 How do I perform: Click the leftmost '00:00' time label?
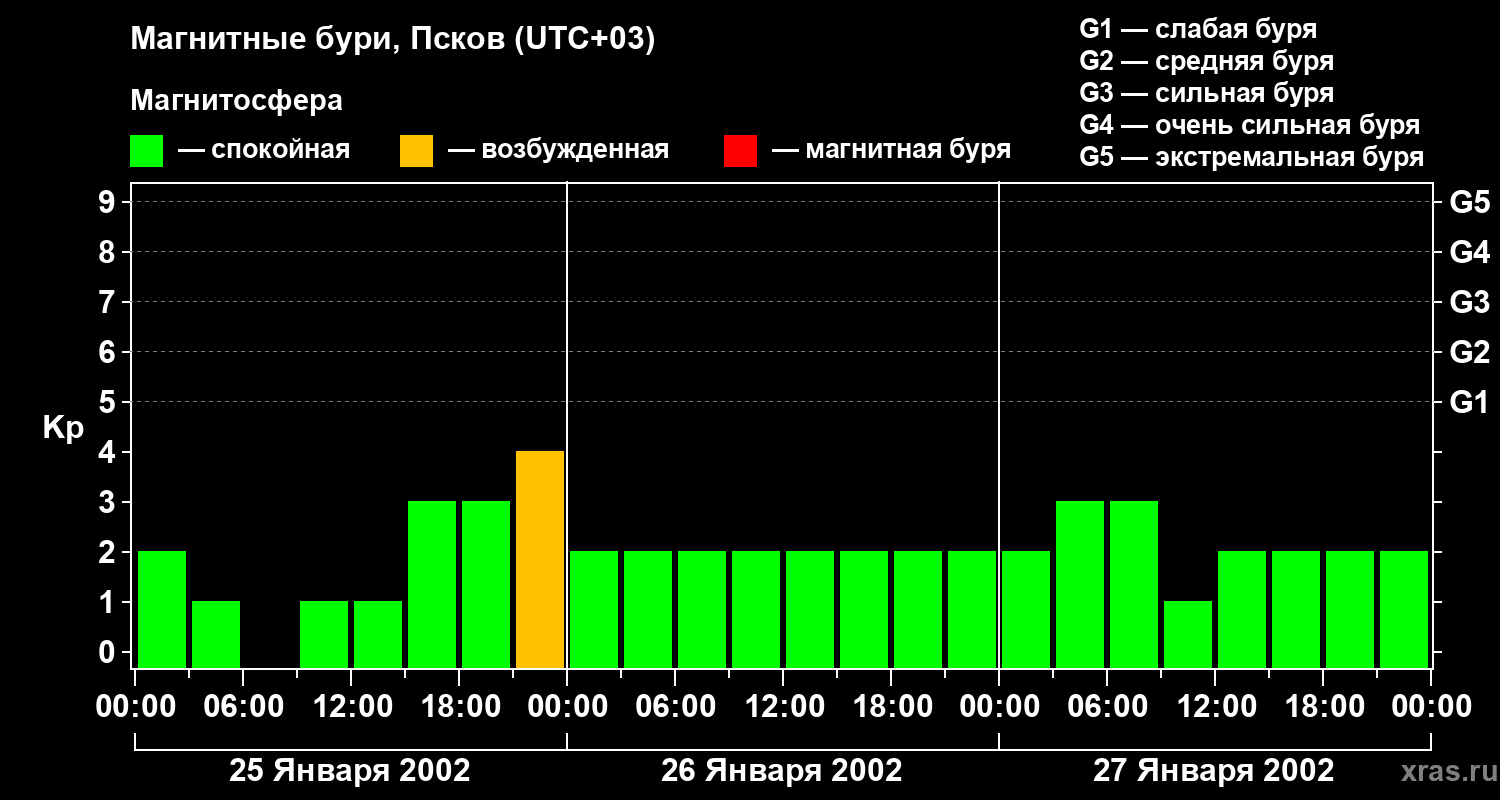(135, 708)
